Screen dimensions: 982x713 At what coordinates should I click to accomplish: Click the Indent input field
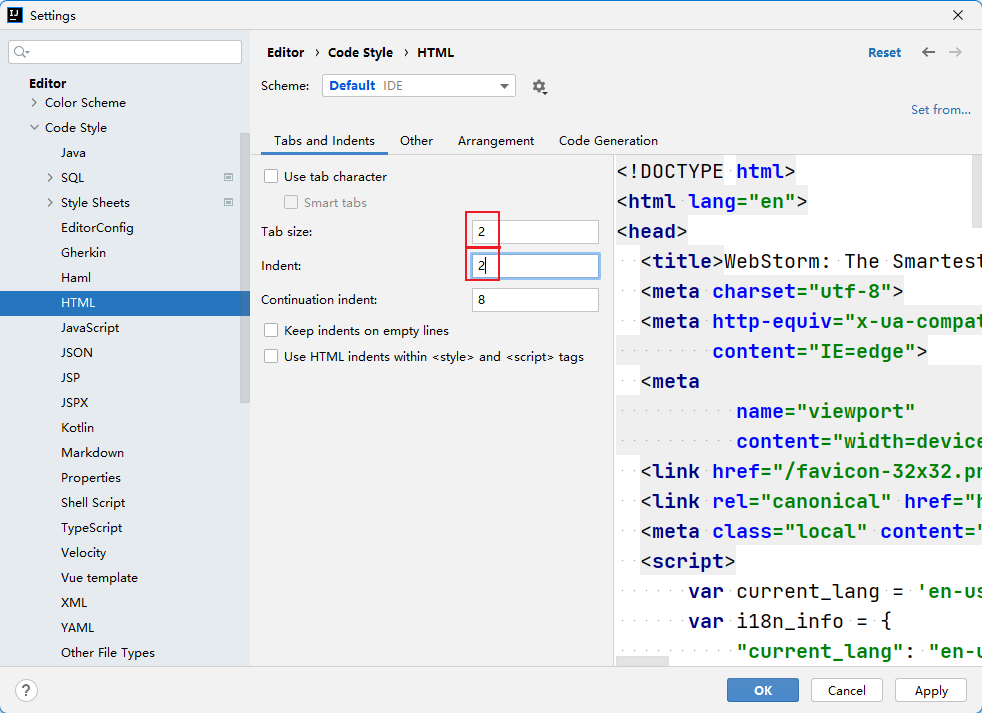click(535, 266)
